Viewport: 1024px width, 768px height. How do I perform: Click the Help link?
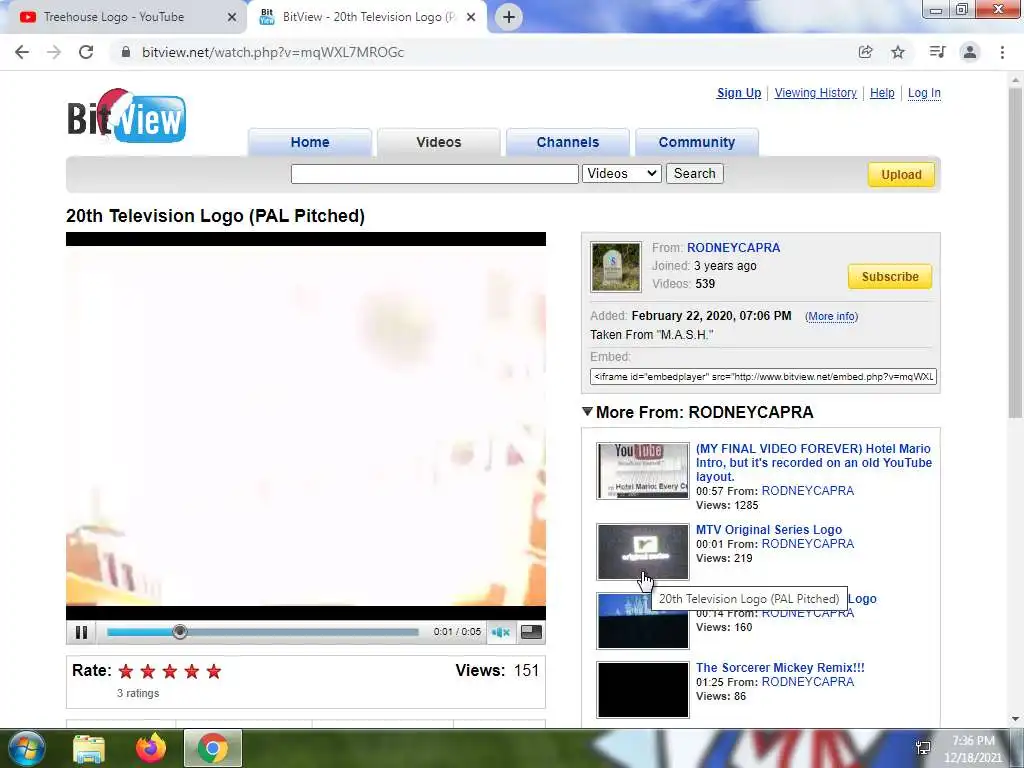tap(882, 93)
